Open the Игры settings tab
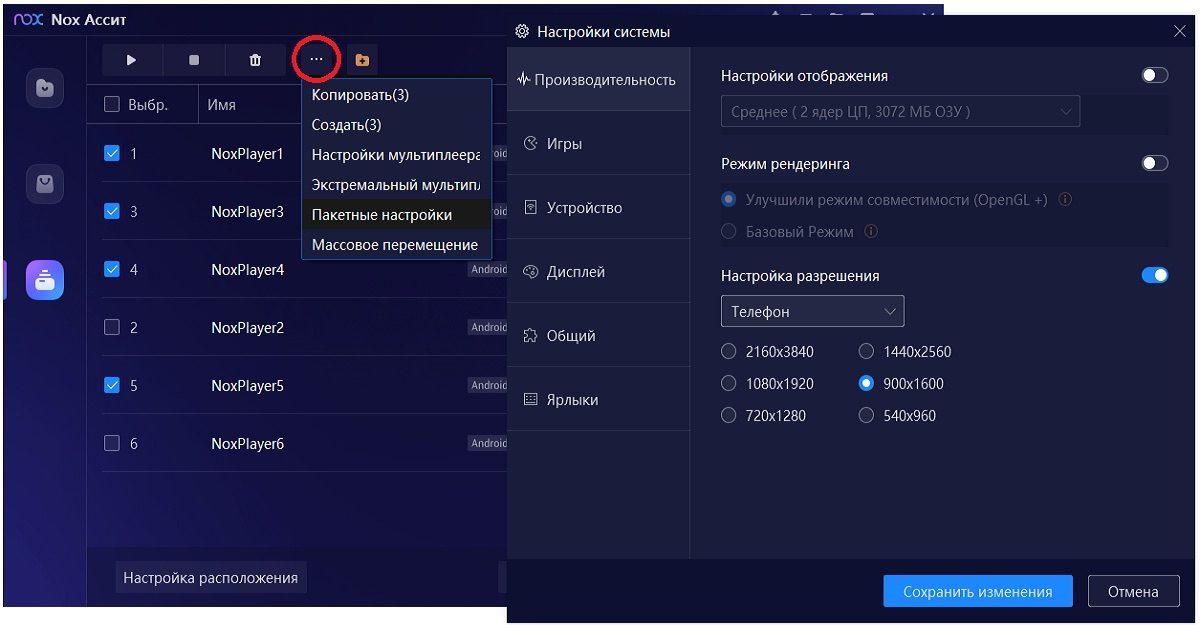Viewport: 1200px width, 625px height. tap(598, 144)
